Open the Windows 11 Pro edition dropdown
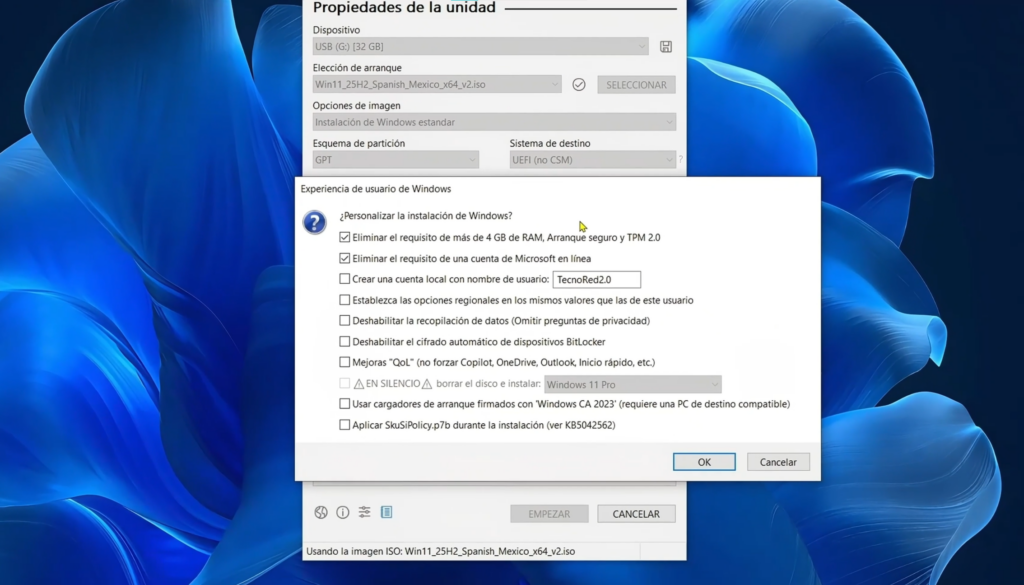 pos(632,385)
